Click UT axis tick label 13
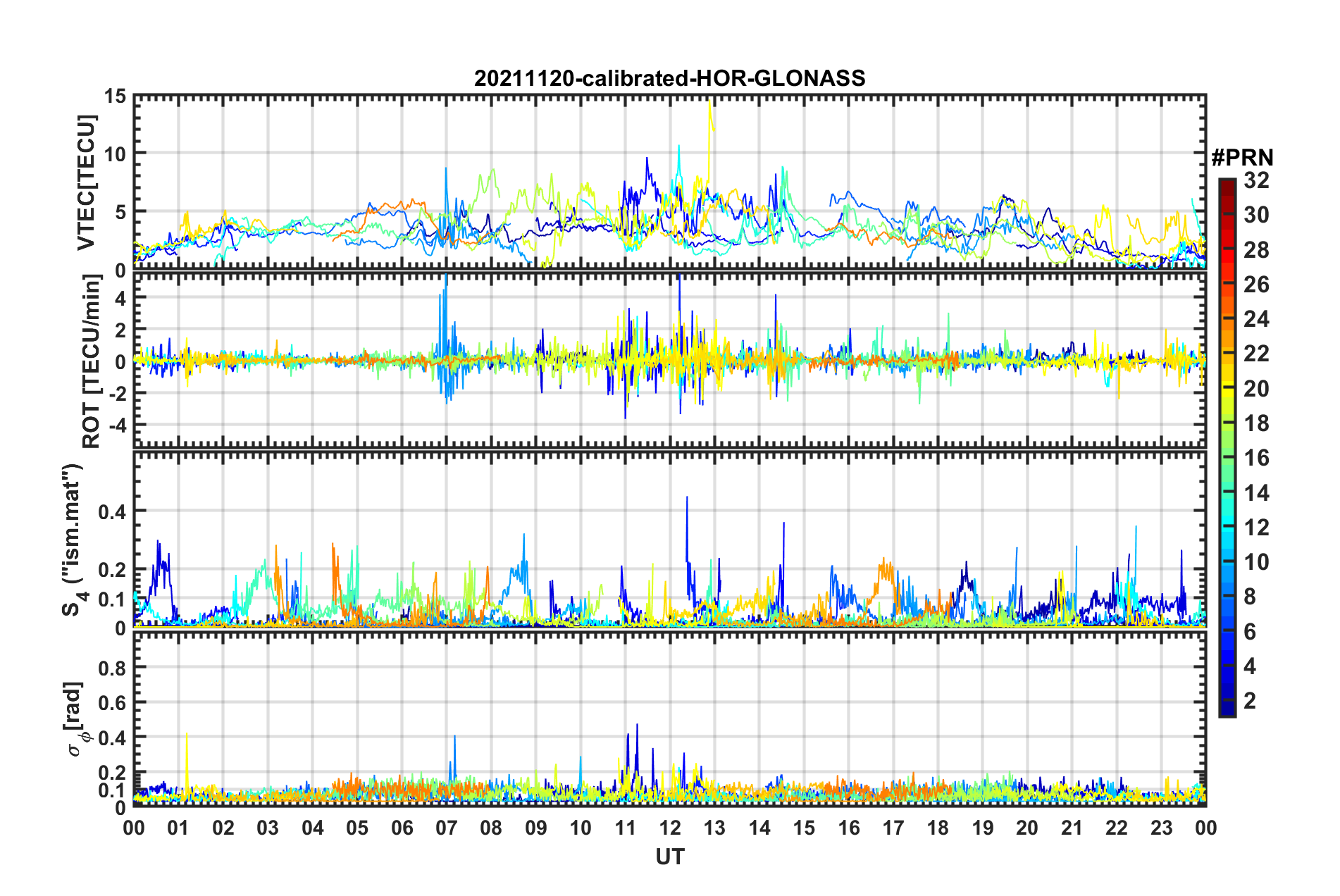This screenshot has width=1340, height=896. tap(714, 828)
